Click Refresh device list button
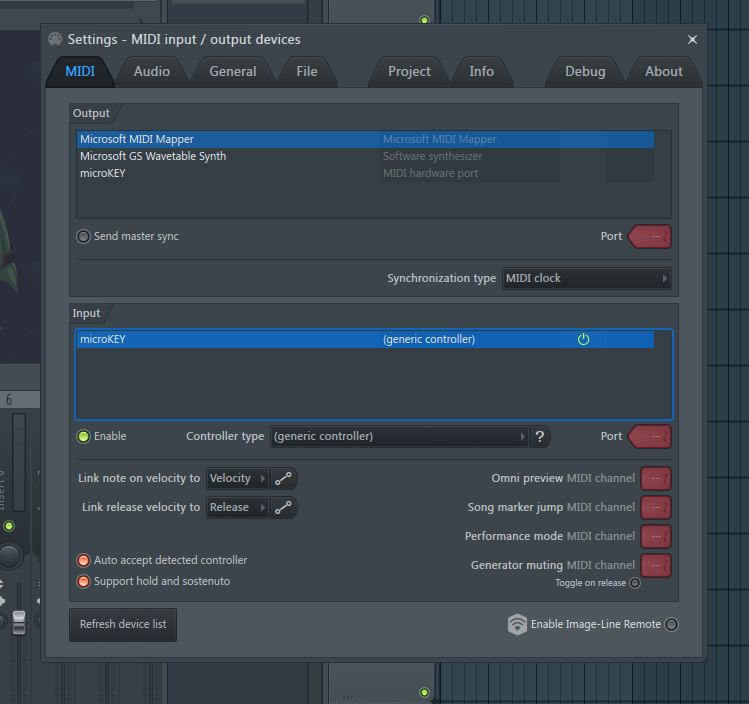 coord(123,625)
